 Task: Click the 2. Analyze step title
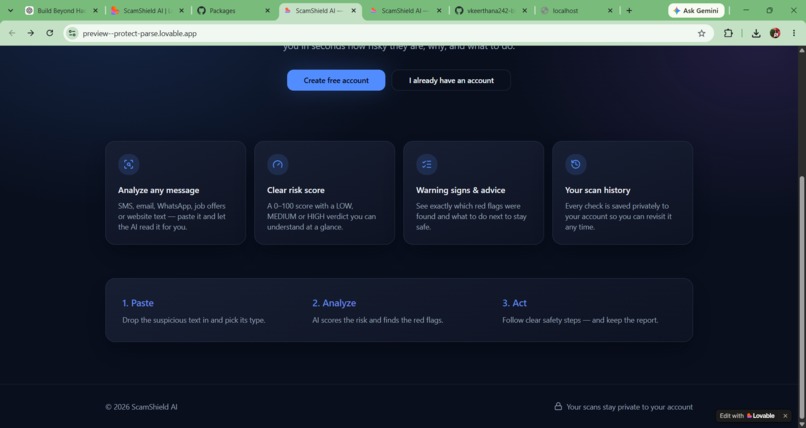334,303
